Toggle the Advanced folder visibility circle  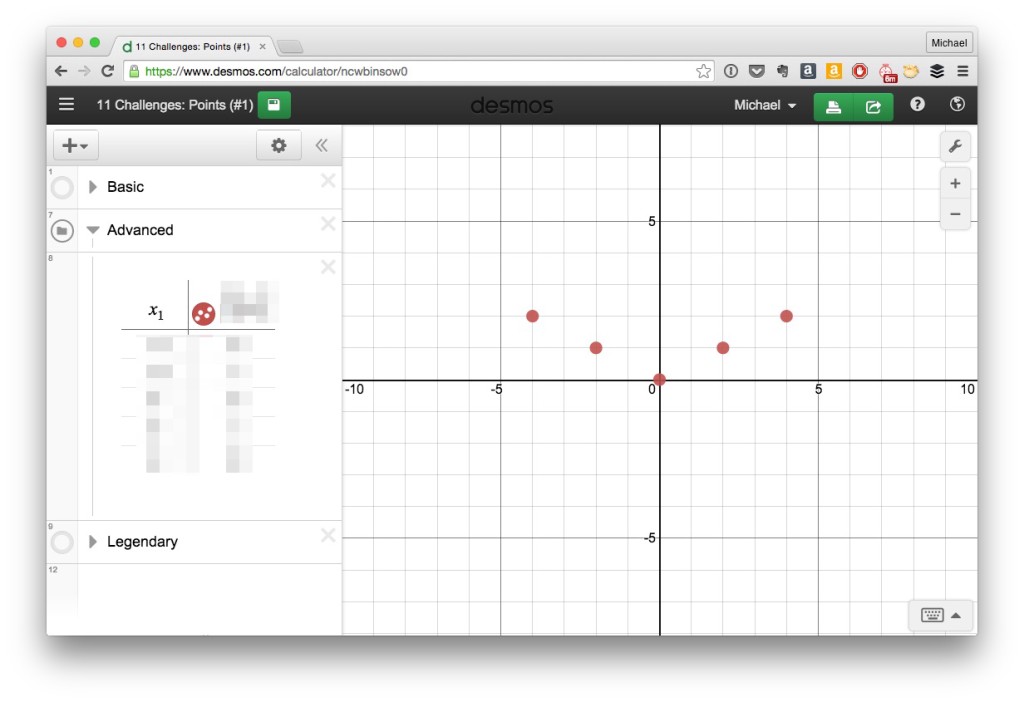click(61, 230)
